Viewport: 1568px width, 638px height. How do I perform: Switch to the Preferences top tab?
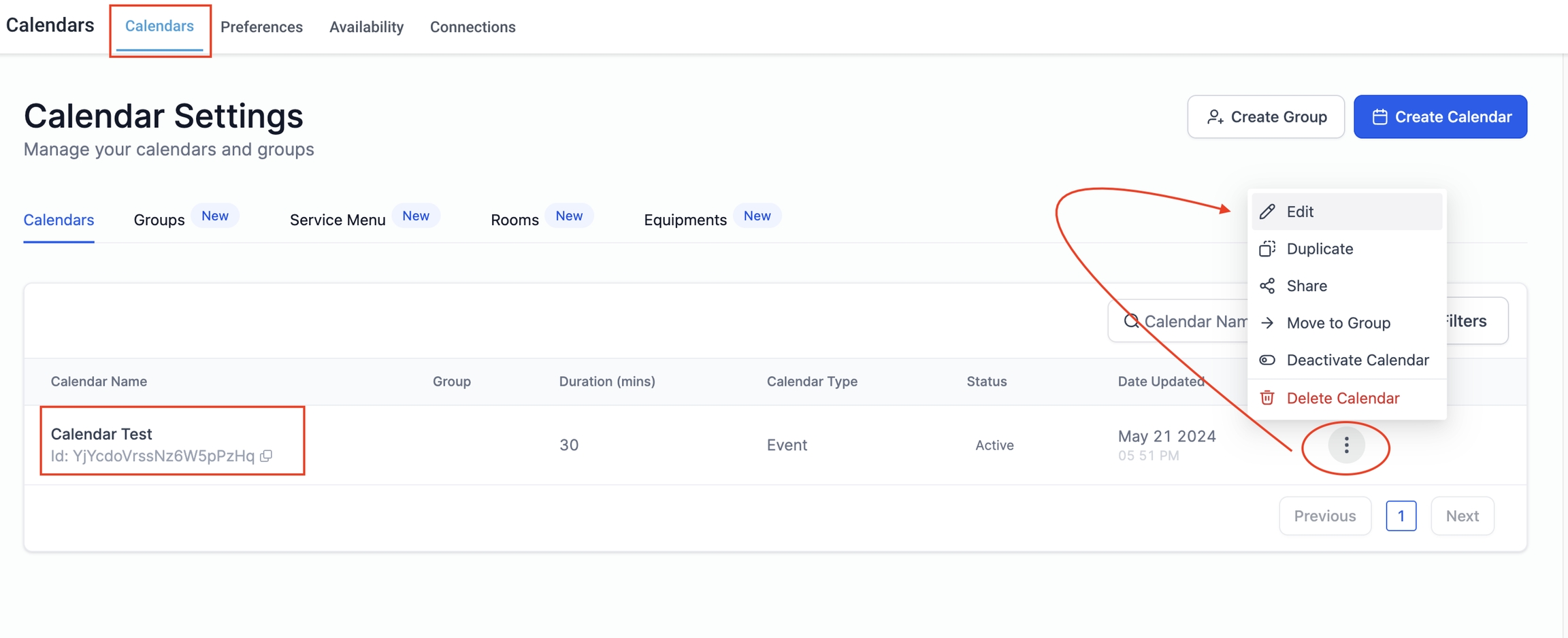pyautogui.click(x=261, y=27)
